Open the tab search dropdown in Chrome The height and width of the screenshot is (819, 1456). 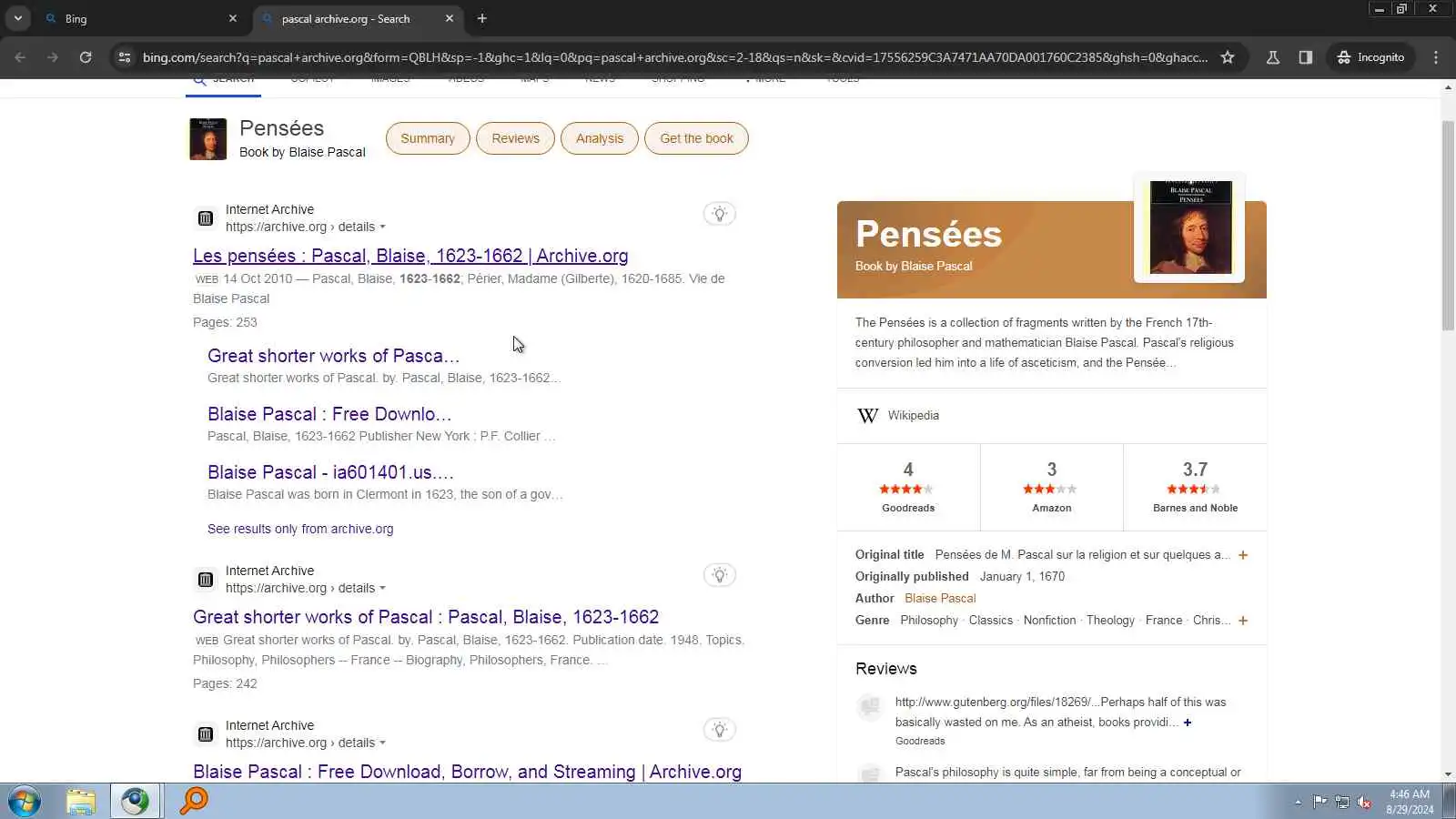18,18
